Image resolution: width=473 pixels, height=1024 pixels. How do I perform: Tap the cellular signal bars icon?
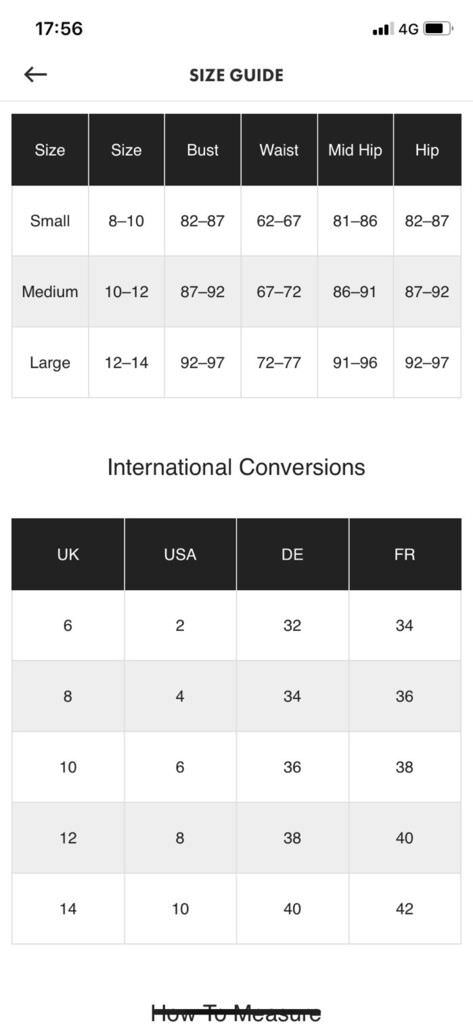click(382, 29)
